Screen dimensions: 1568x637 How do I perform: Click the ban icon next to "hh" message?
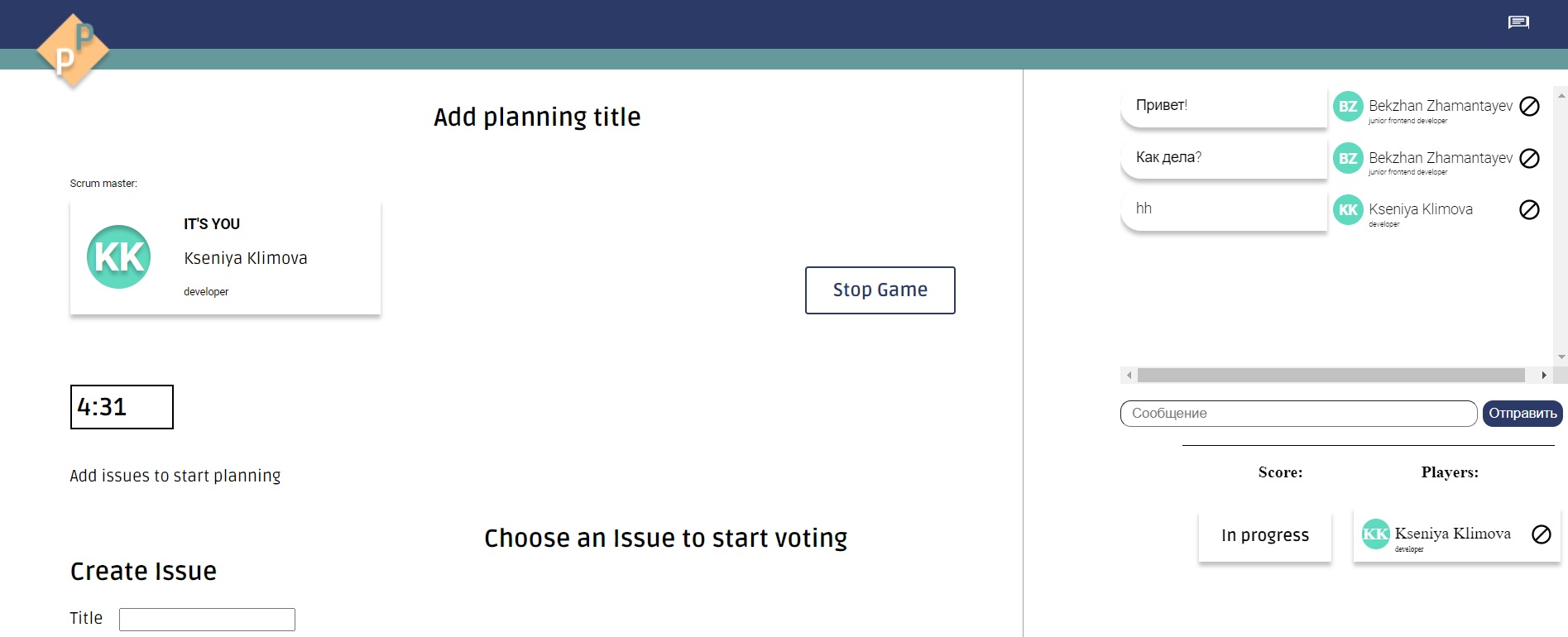tap(1530, 210)
